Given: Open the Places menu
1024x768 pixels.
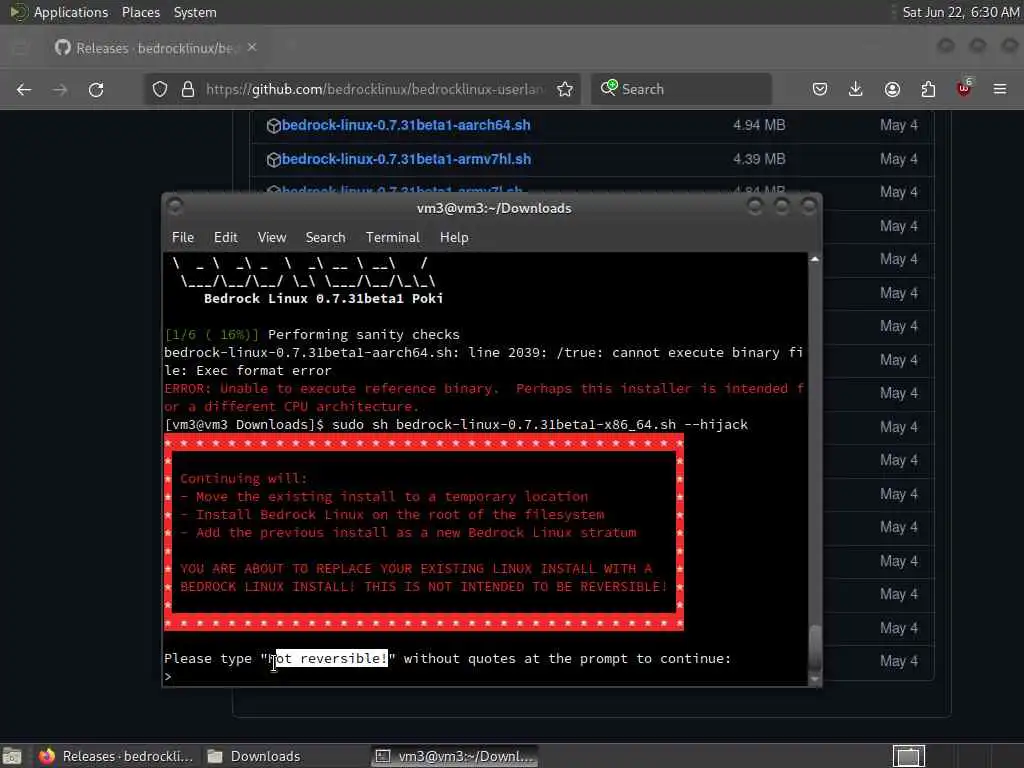Looking at the screenshot, I should (x=140, y=12).
